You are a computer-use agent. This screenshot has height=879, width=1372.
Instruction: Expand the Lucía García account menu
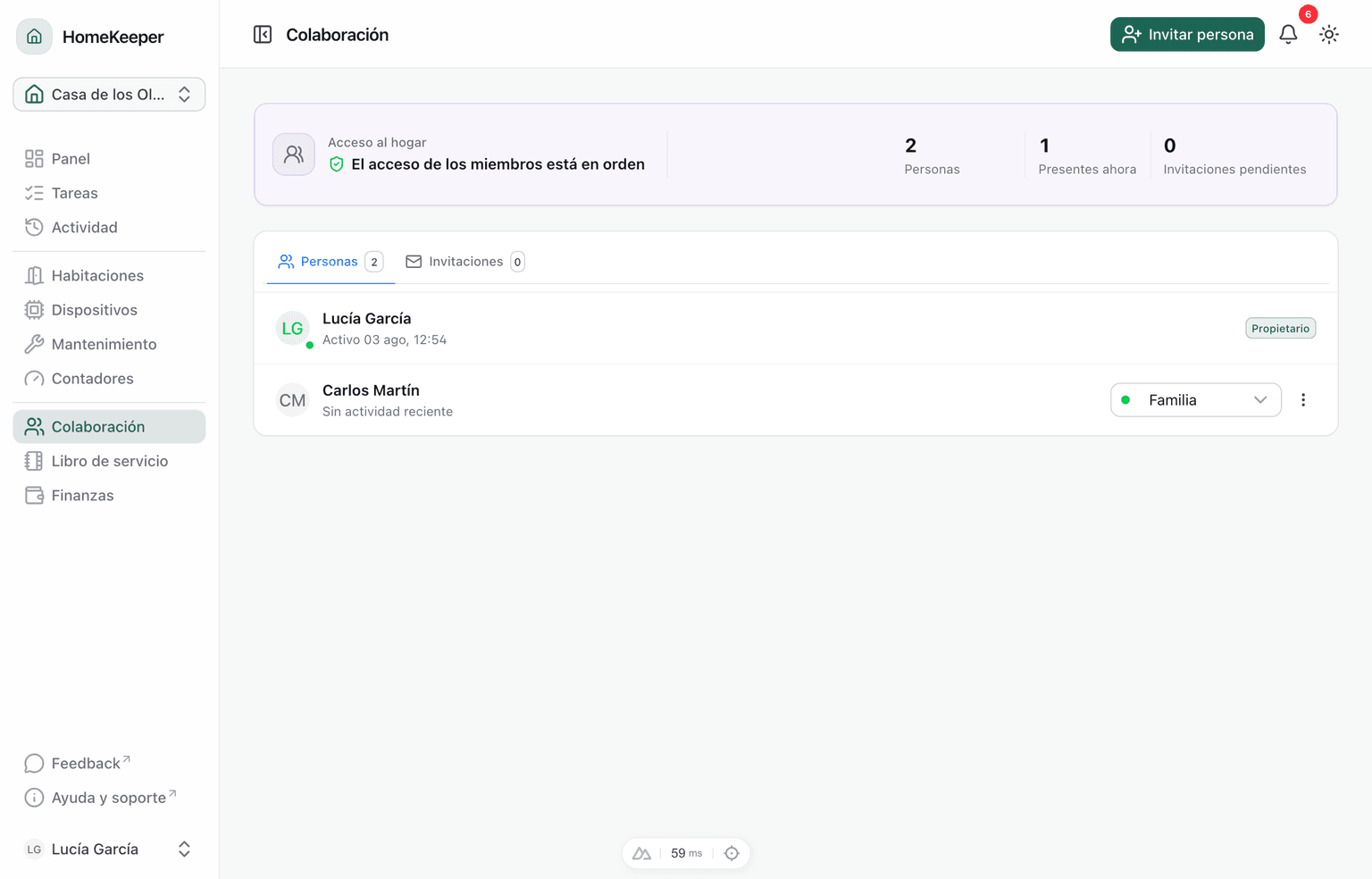pyautogui.click(x=109, y=850)
